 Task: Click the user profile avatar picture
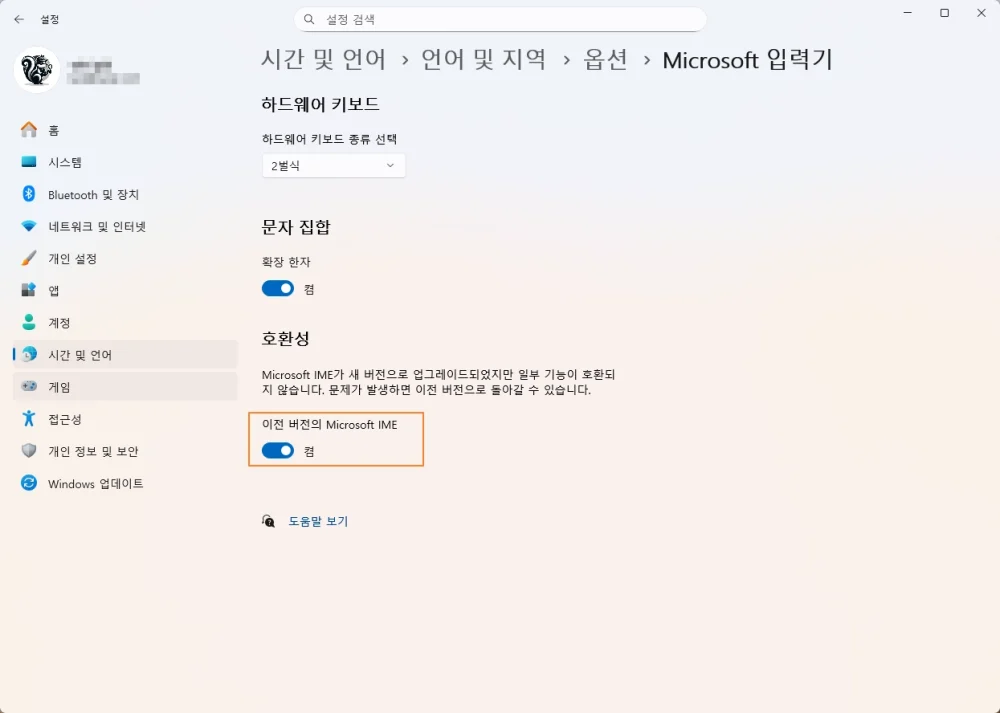[36, 71]
